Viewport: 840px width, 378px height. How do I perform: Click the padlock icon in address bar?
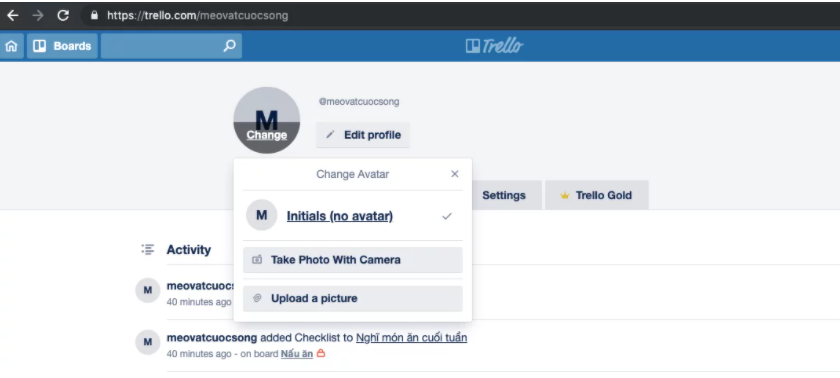(x=95, y=16)
